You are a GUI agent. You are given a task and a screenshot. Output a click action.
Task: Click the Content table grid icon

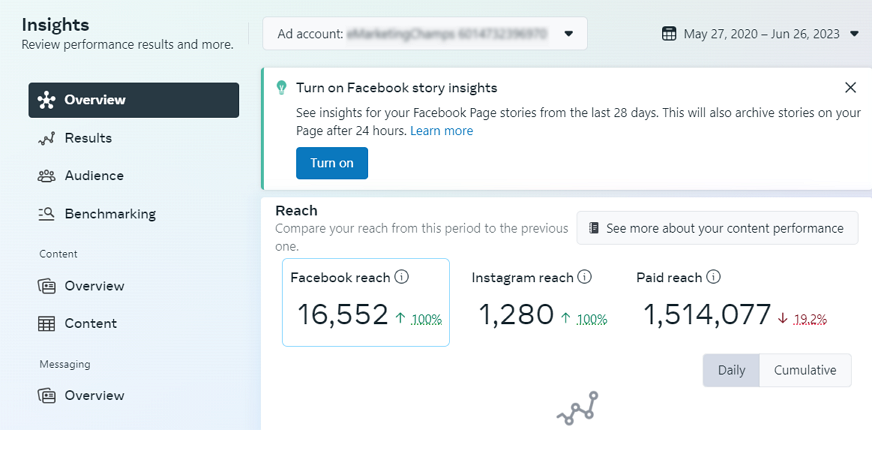pos(46,324)
